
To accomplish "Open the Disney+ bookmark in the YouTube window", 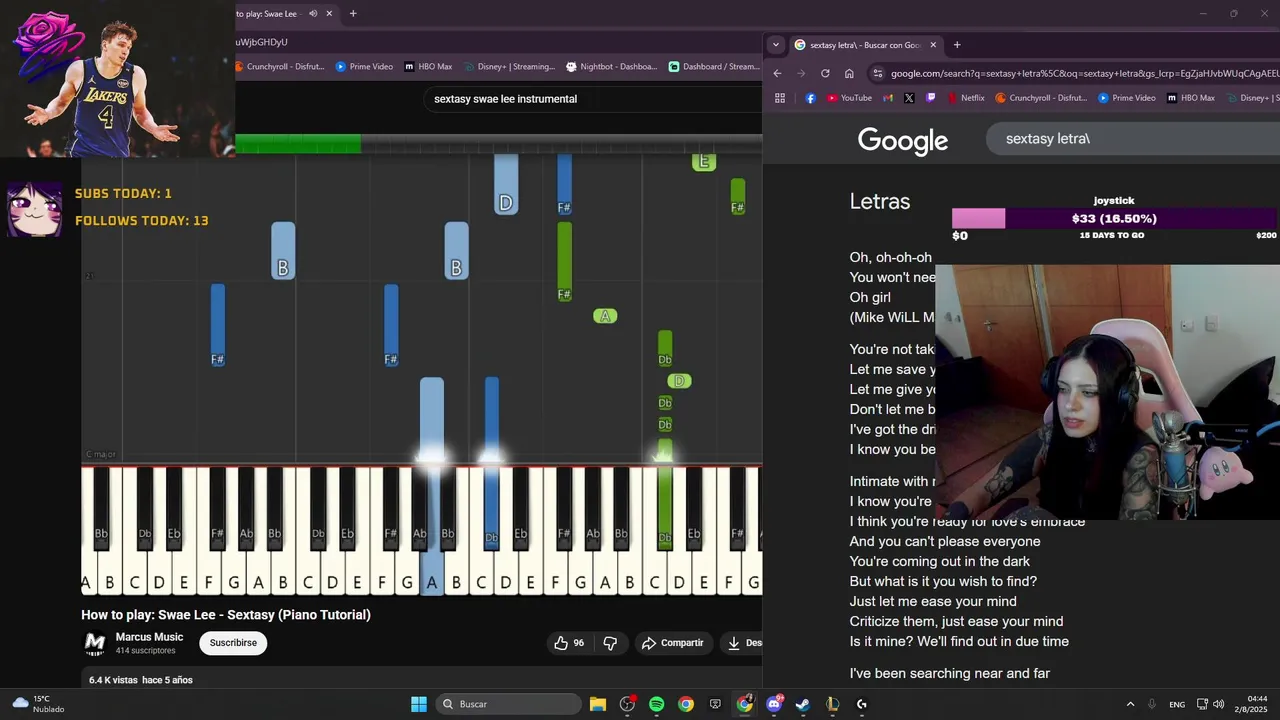I will [x=508, y=67].
